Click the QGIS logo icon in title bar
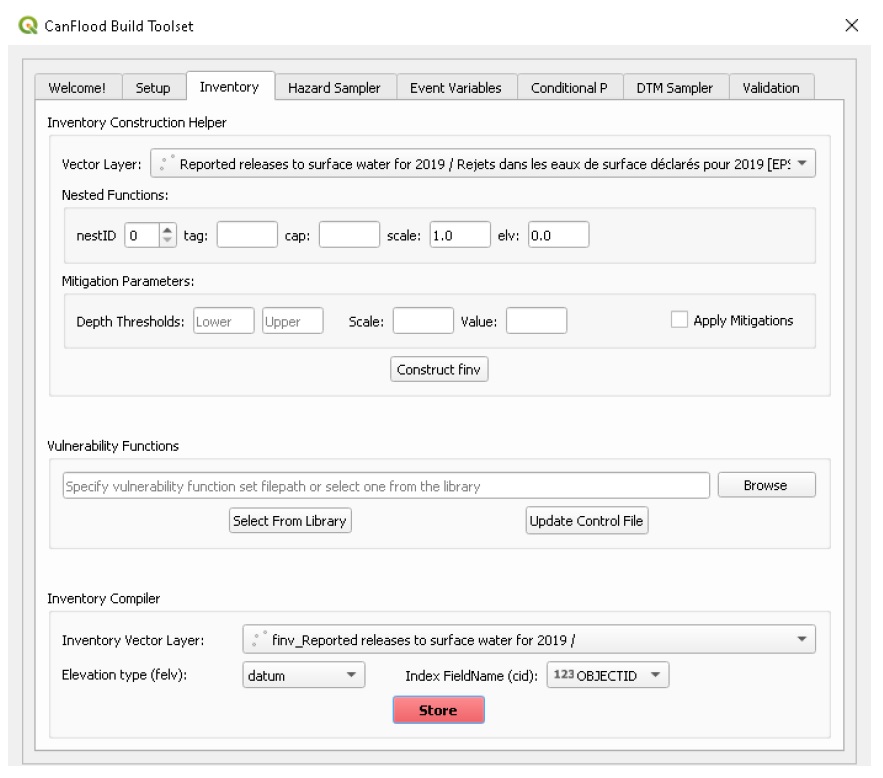Screen dimensions: 883x778 pos(28,25)
